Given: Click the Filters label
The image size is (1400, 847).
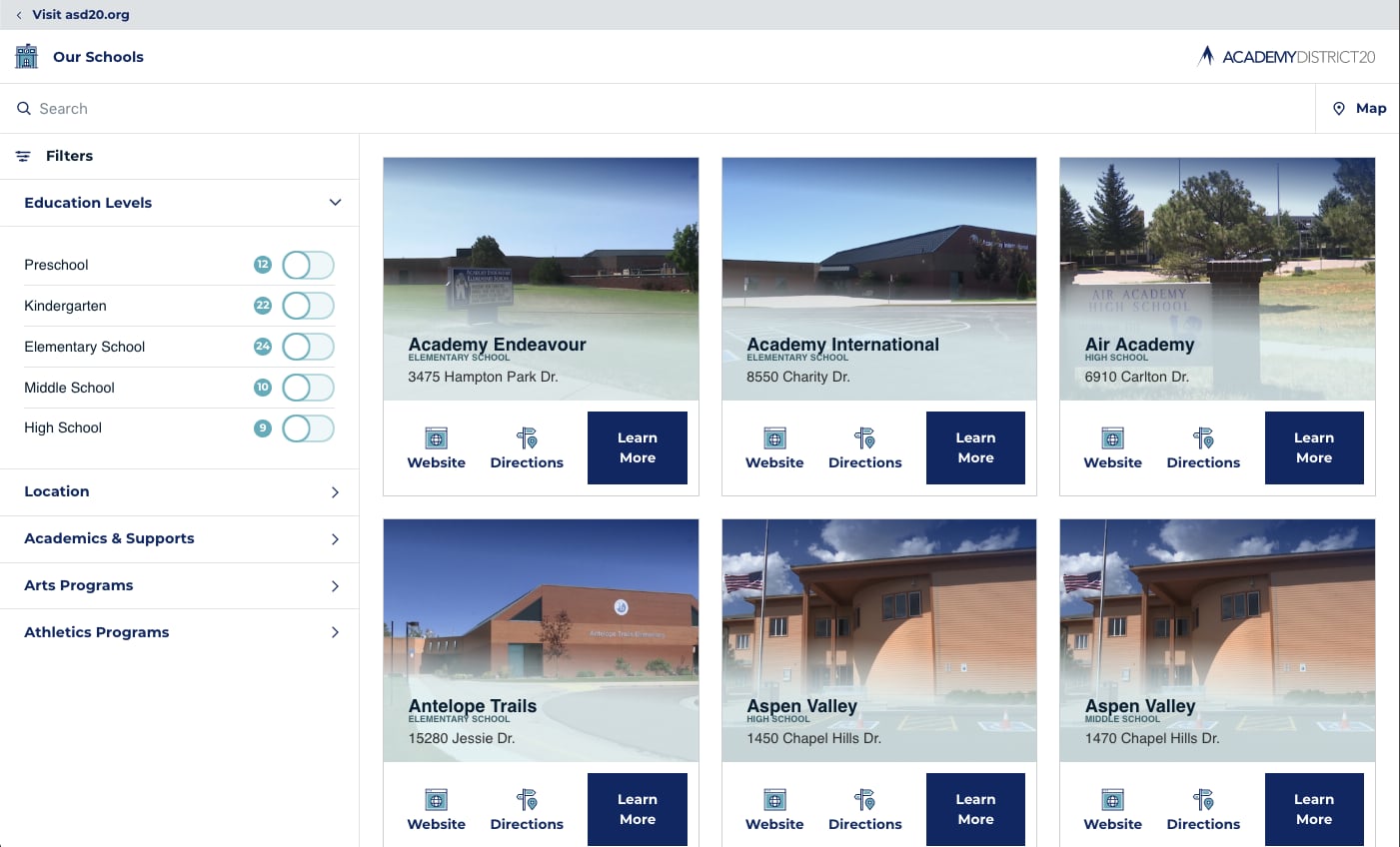Looking at the screenshot, I should [x=69, y=156].
